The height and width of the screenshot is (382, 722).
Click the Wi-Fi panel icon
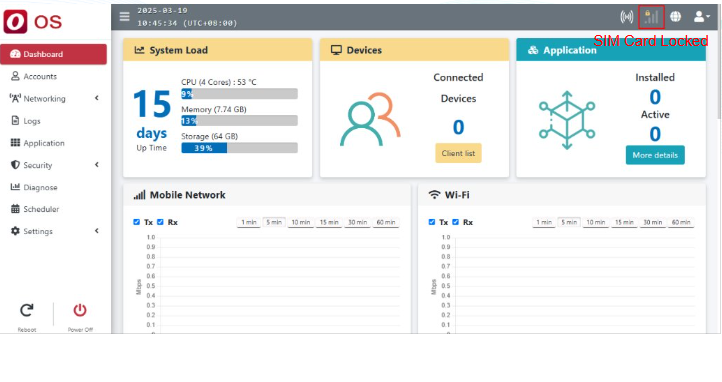[434, 195]
